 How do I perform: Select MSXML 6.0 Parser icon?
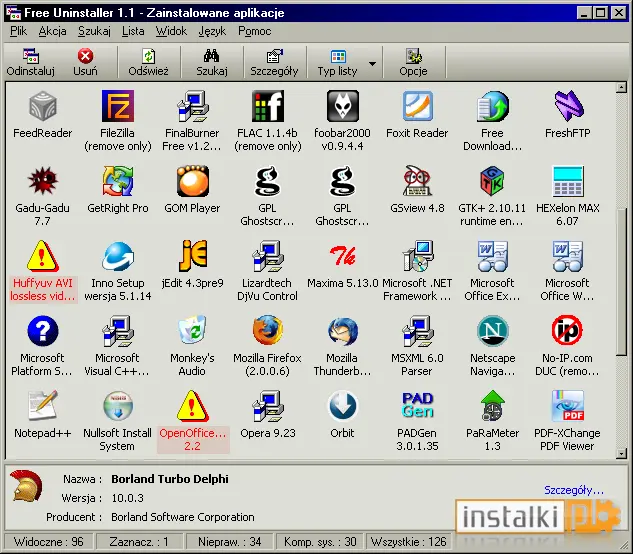(x=417, y=331)
